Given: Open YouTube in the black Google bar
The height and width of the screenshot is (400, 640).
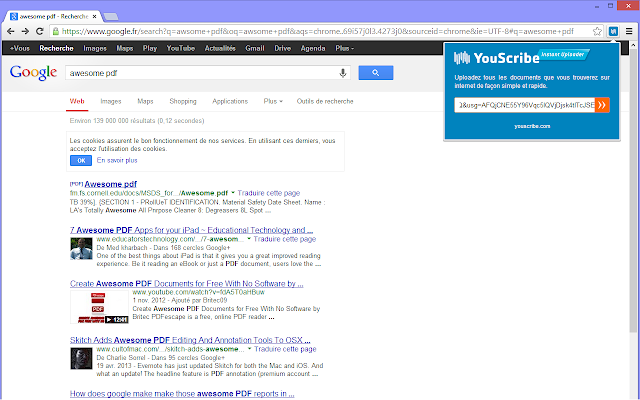Looking at the screenshot, I should [x=180, y=48].
